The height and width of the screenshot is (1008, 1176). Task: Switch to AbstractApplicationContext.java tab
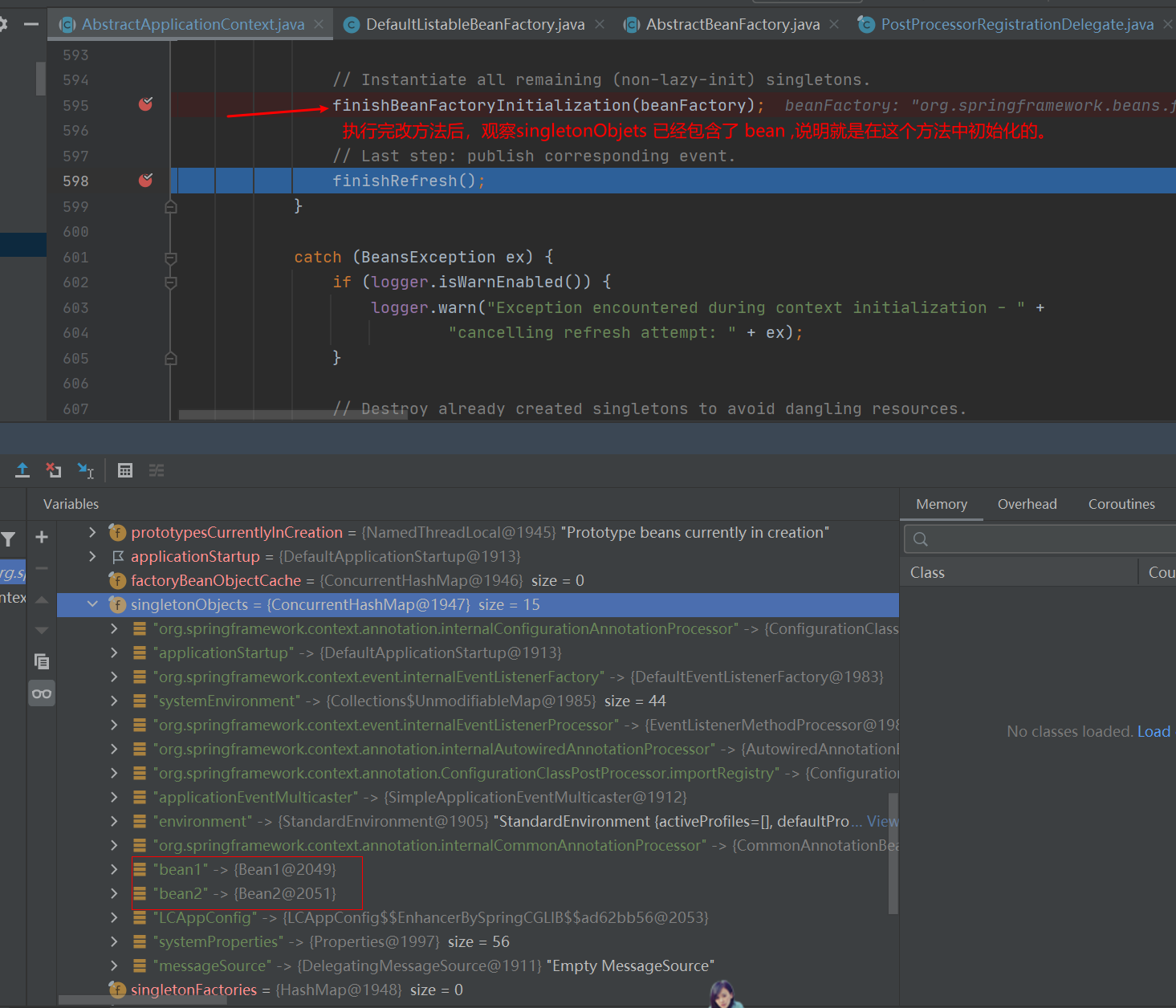click(193, 25)
